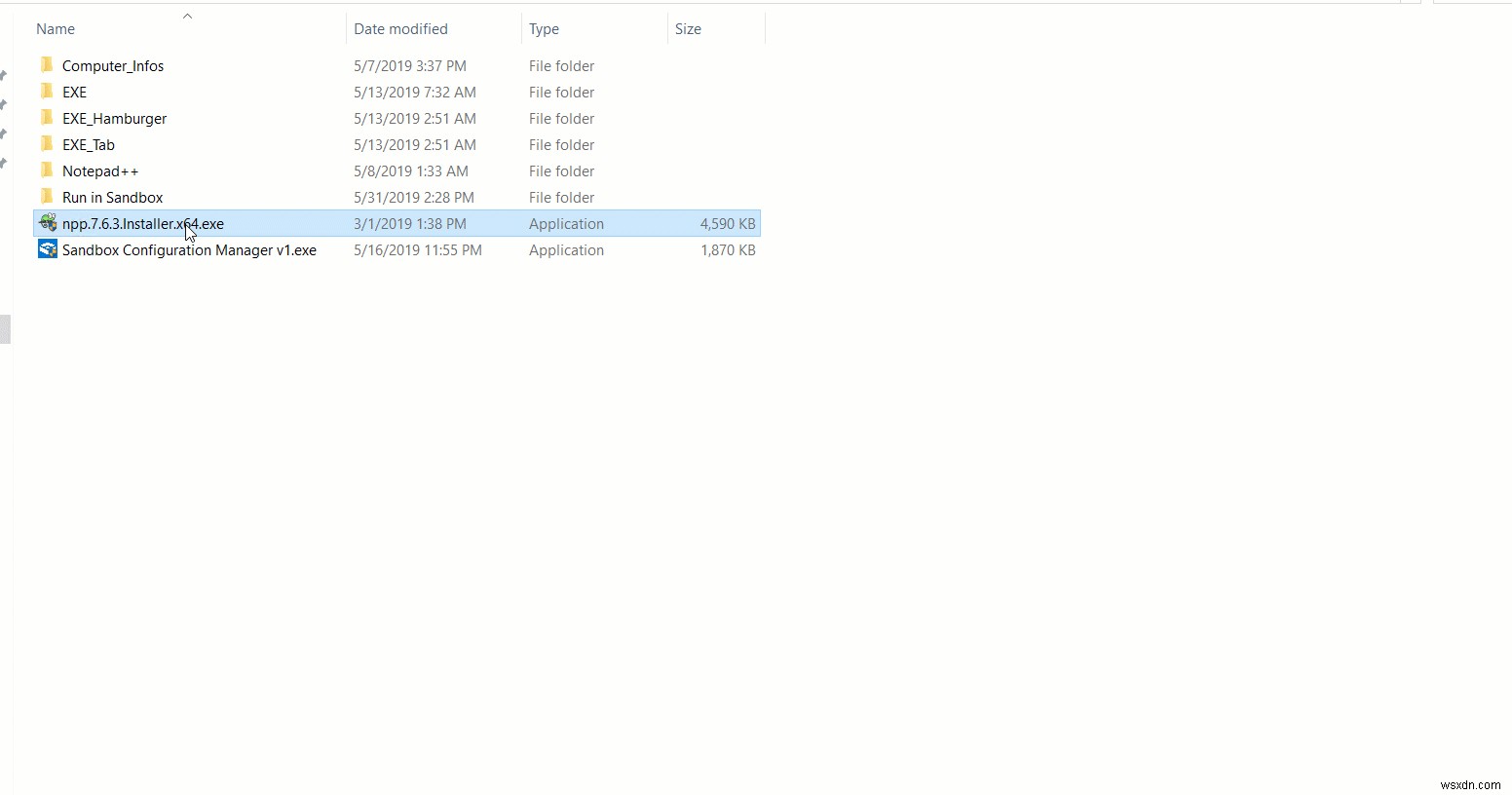
Task: Sort files by Size
Action: tap(688, 28)
